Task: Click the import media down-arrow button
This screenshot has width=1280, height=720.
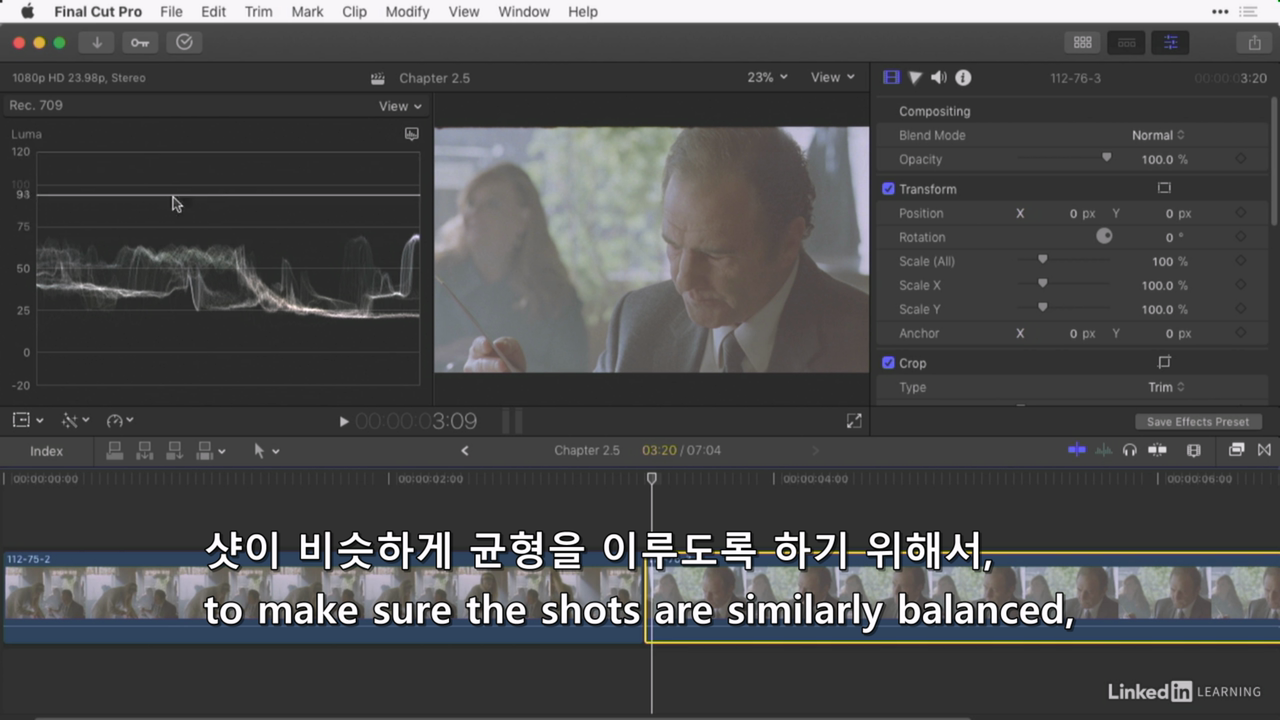Action: tap(97, 42)
